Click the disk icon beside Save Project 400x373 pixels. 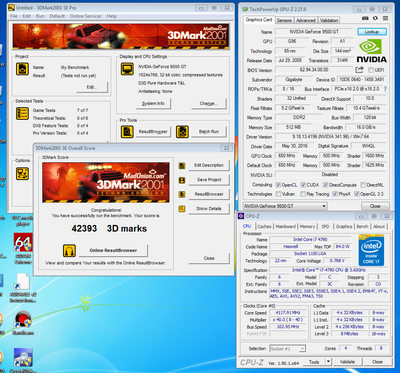182,180
